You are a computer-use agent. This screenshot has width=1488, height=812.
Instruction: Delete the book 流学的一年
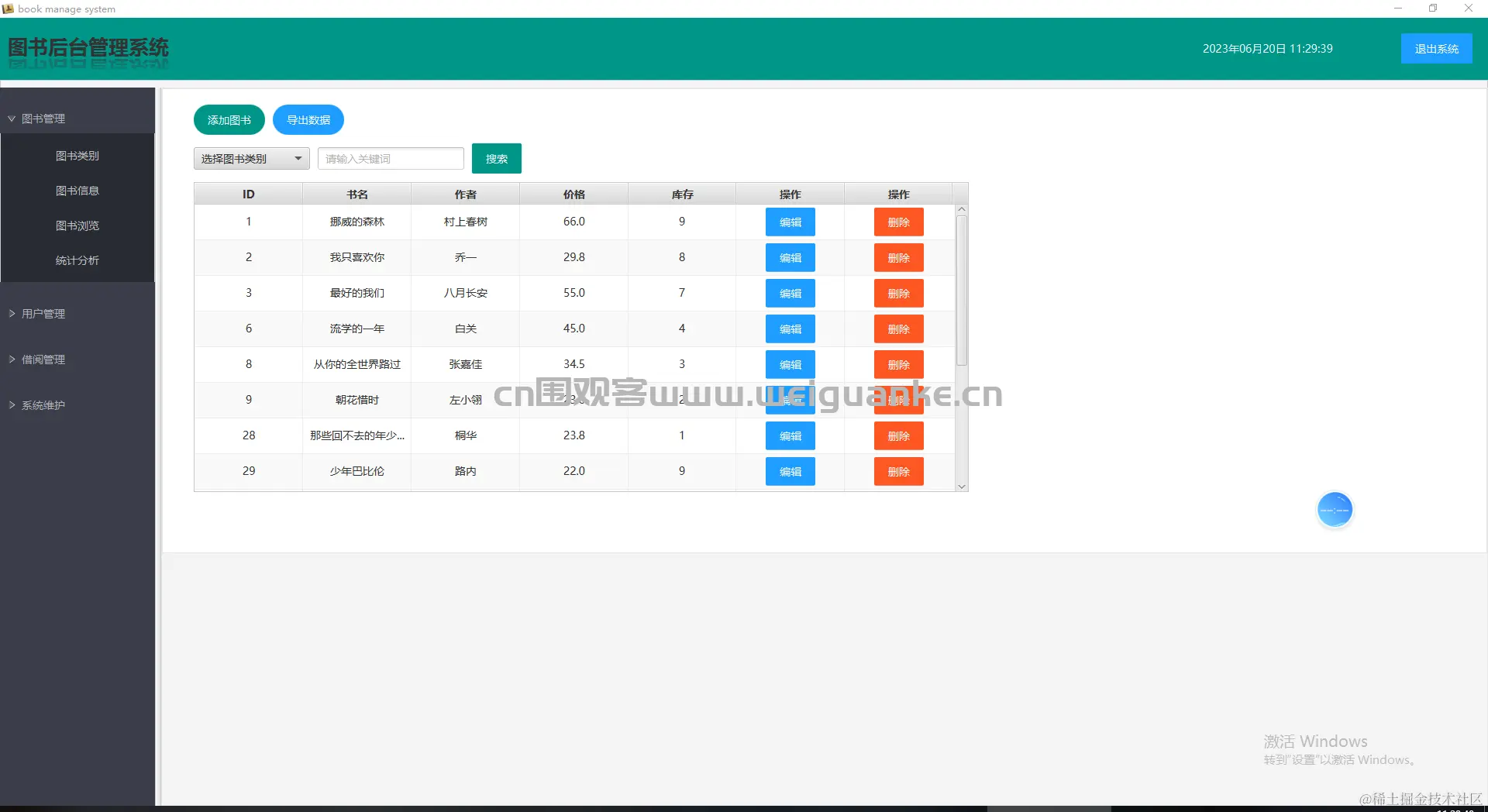(899, 329)
